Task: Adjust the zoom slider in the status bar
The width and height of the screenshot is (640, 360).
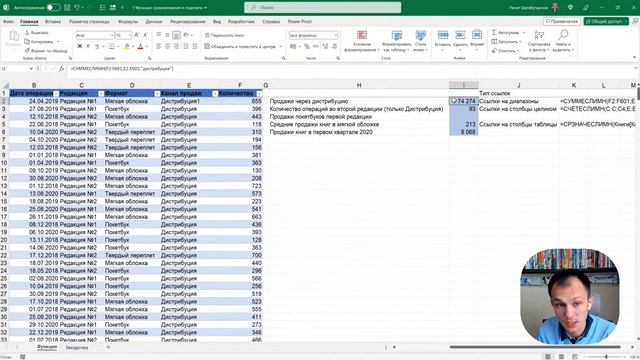Action: 606,357
